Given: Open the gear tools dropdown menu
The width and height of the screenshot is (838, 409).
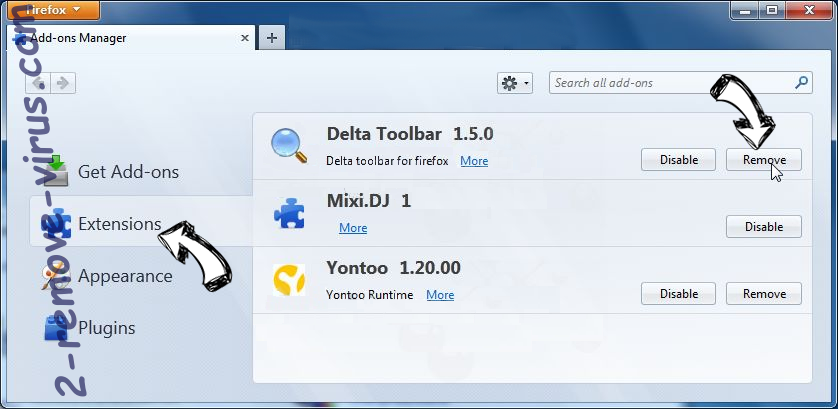Looking at the screenshot, I should 515,83.
